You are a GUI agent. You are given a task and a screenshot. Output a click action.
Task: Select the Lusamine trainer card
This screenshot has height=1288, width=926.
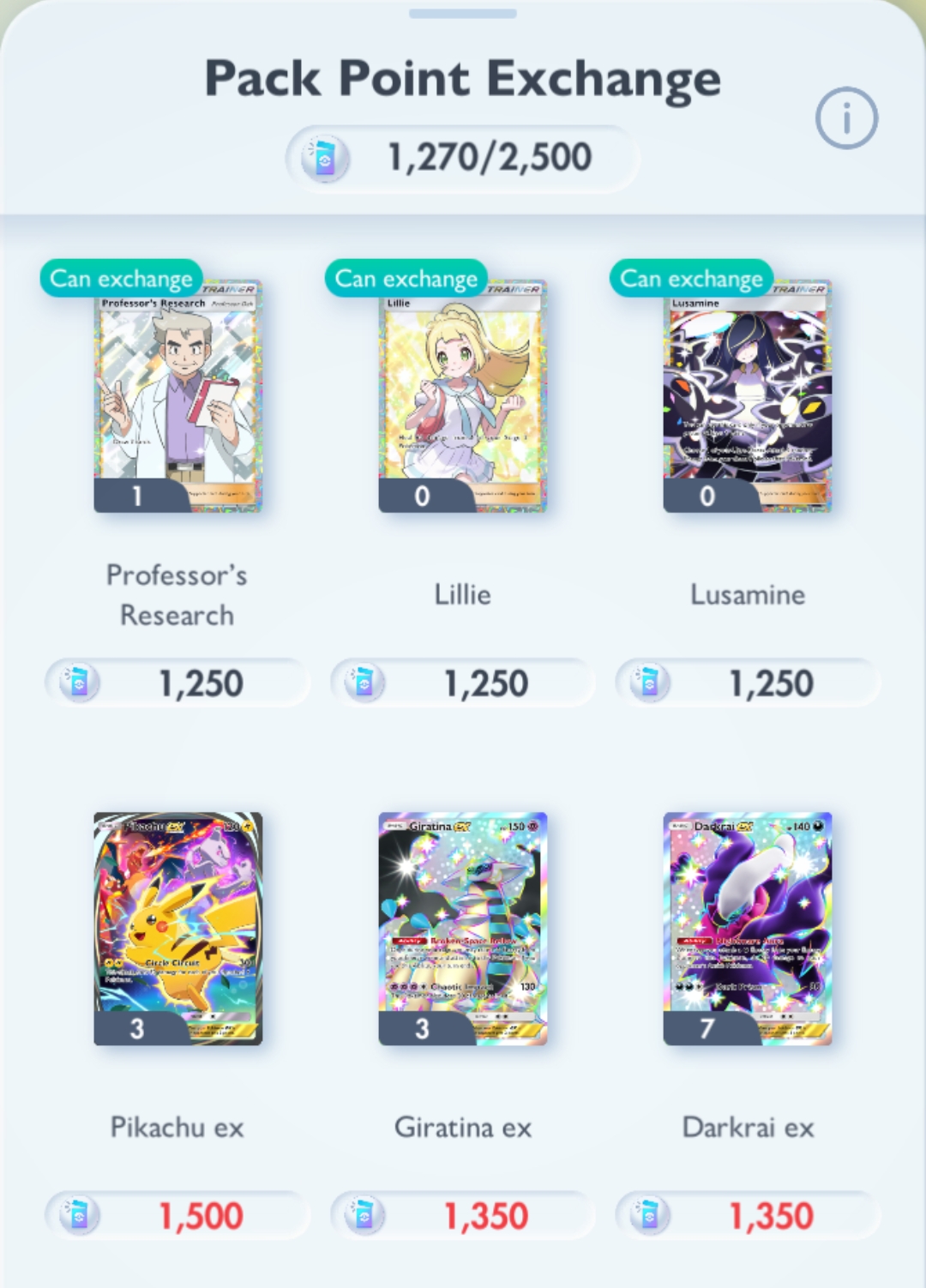click(x=748, y=396)
